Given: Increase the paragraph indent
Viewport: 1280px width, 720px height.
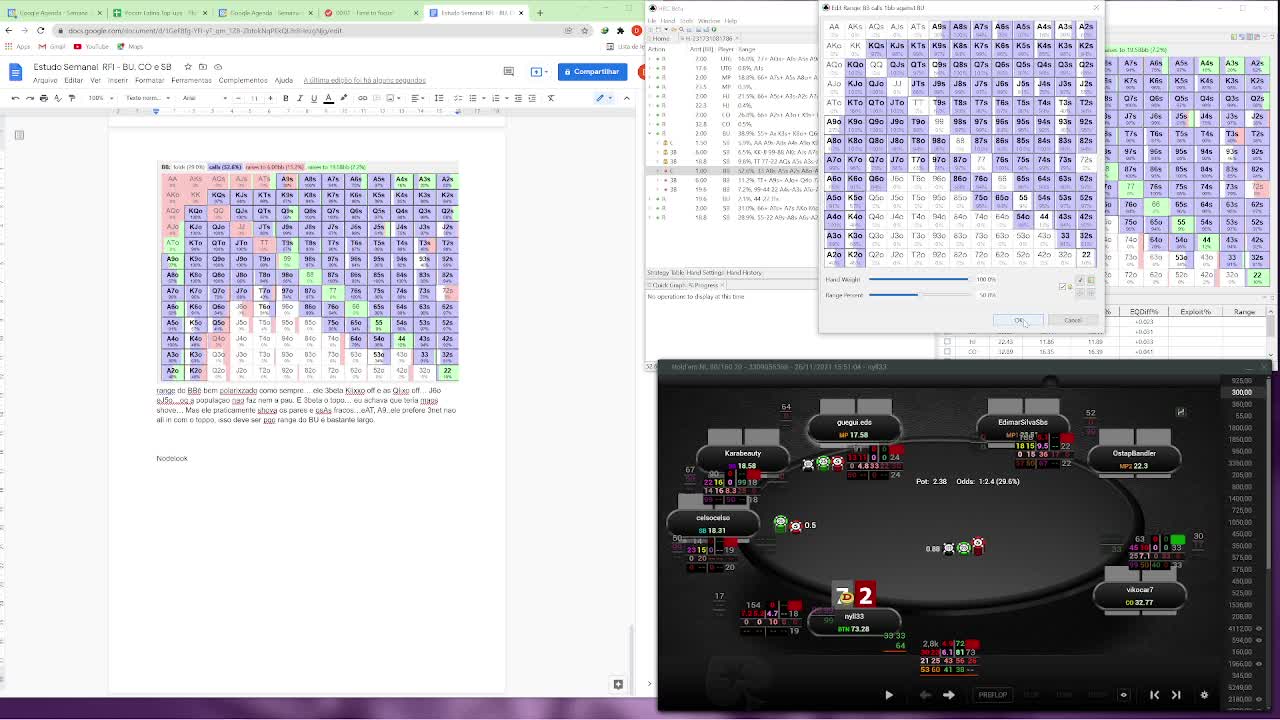Looking at the screenshot, I should tap(532, 98).
